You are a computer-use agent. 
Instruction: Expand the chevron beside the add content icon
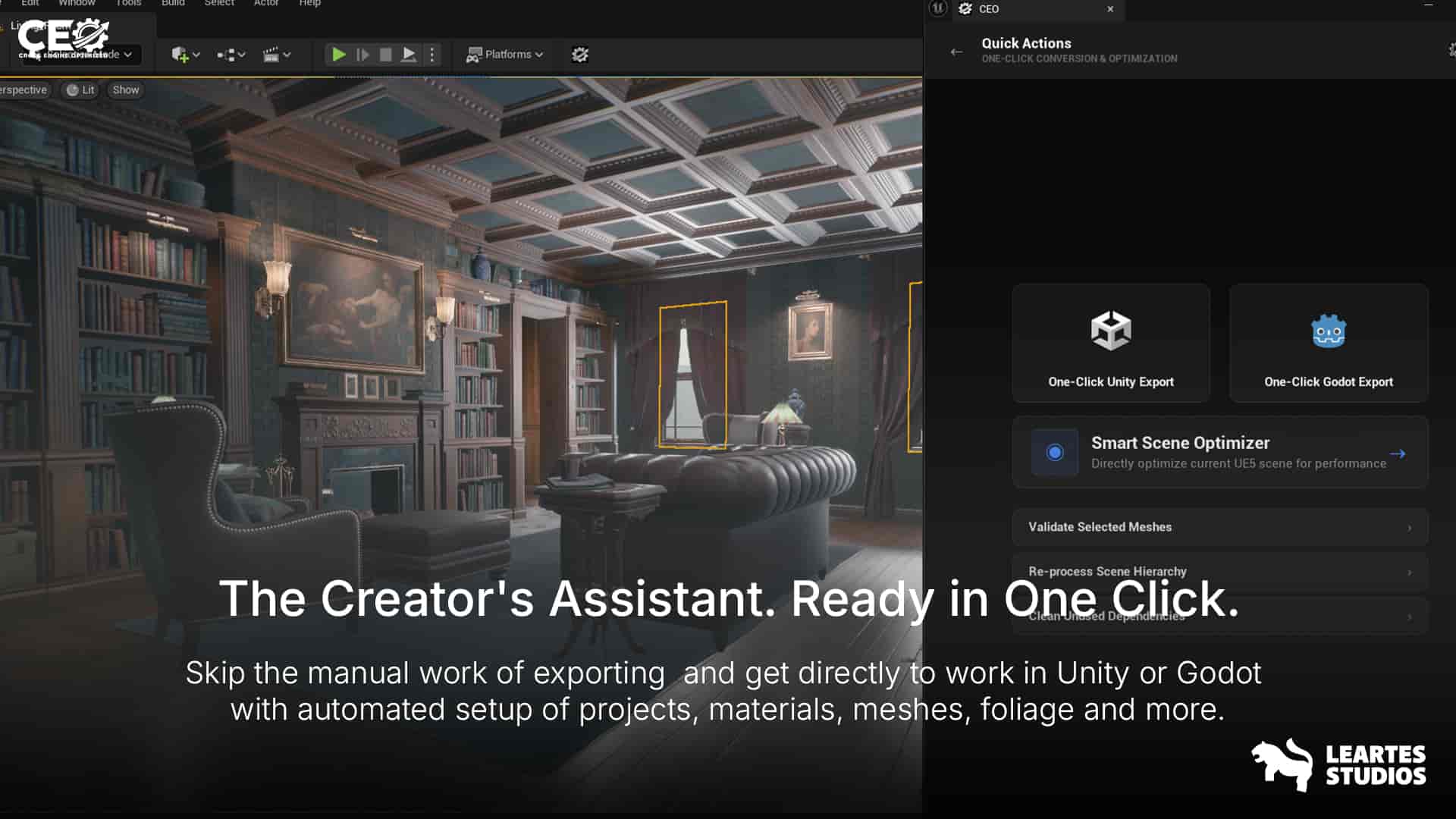coord(196,55)
